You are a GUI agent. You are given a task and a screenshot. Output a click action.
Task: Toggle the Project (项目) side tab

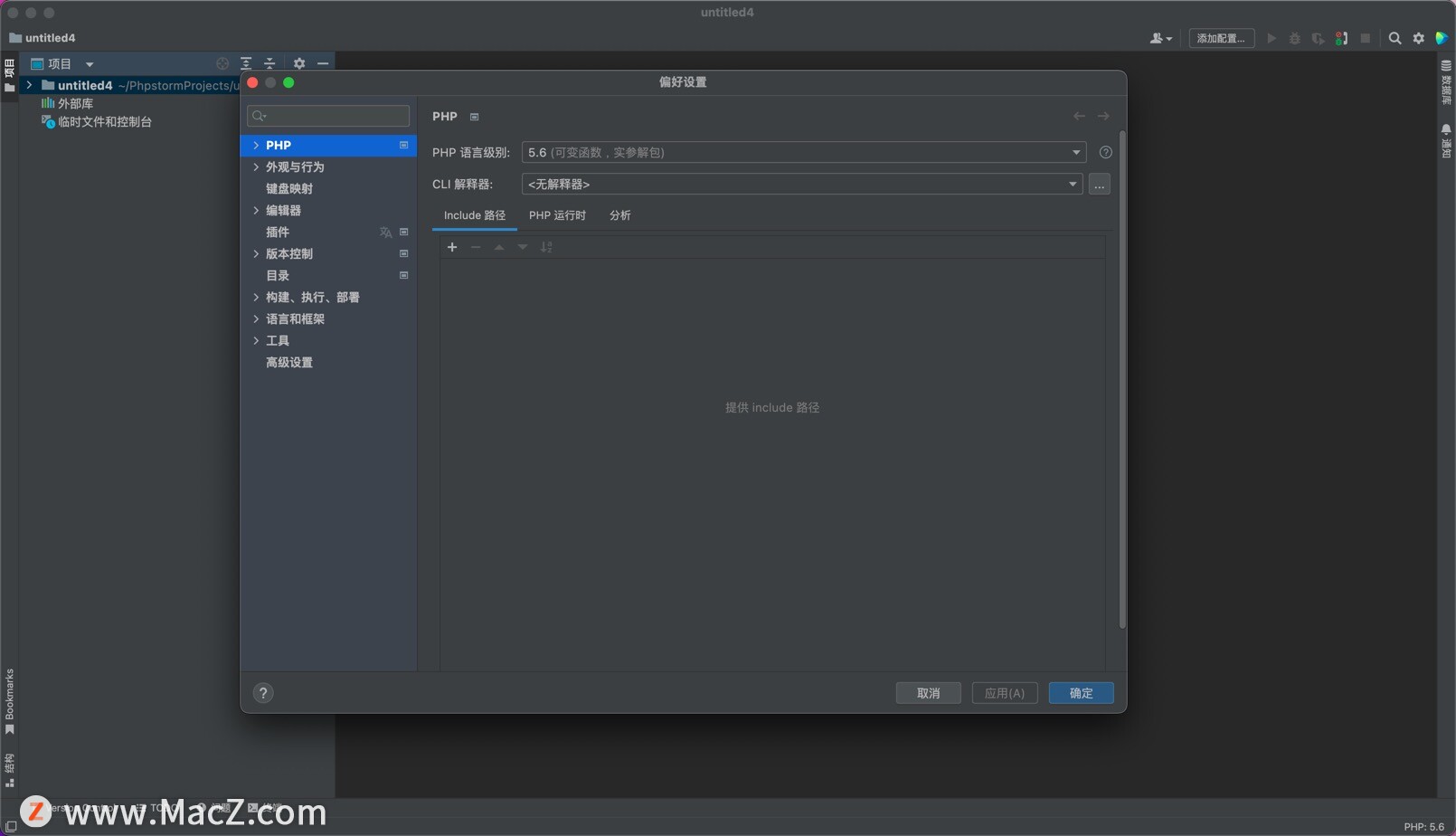pos(9,76)
